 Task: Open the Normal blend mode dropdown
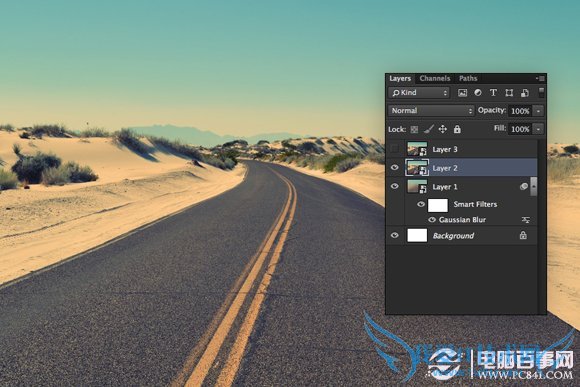click(431, 111)
